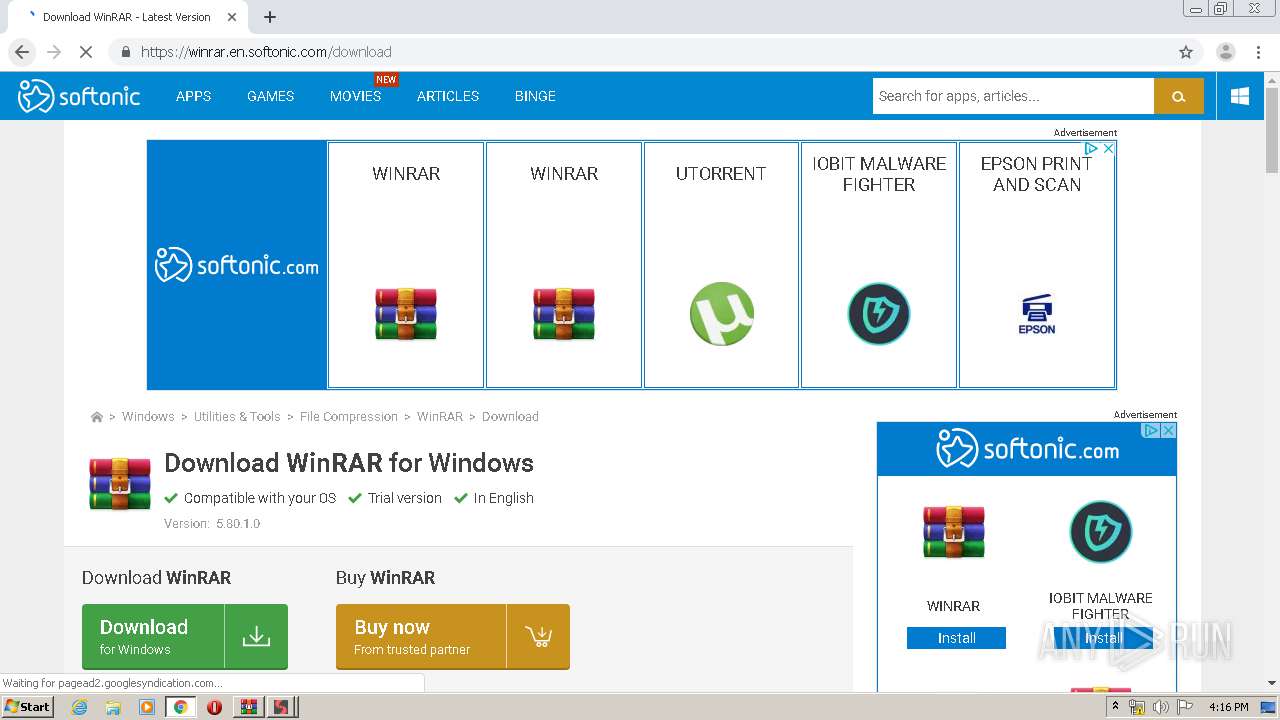The image size is (1280, 720).
Task: Click the uTorrent icon in banner ad
Action: point(721,314)
